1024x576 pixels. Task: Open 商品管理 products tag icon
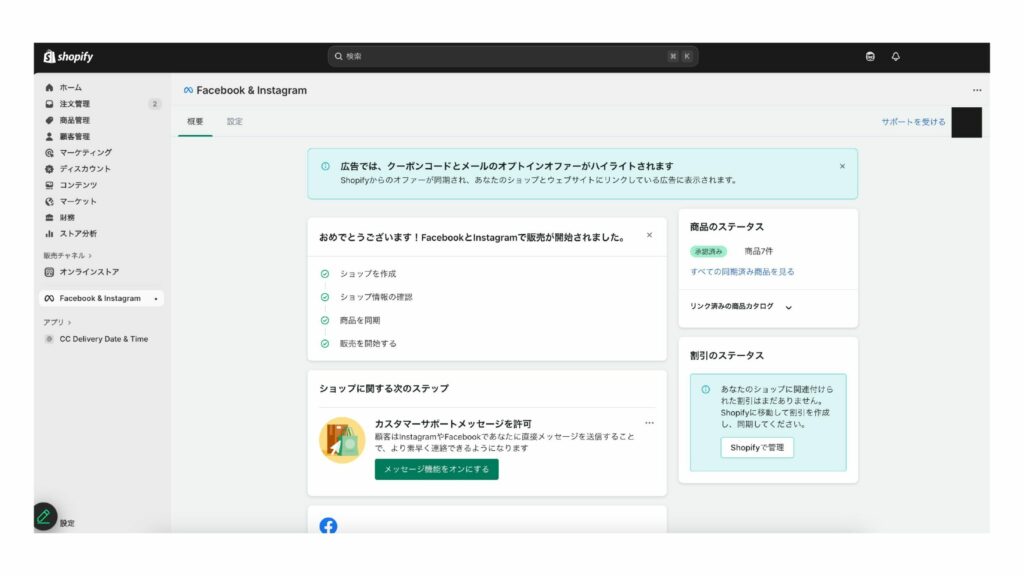point(49,120)
